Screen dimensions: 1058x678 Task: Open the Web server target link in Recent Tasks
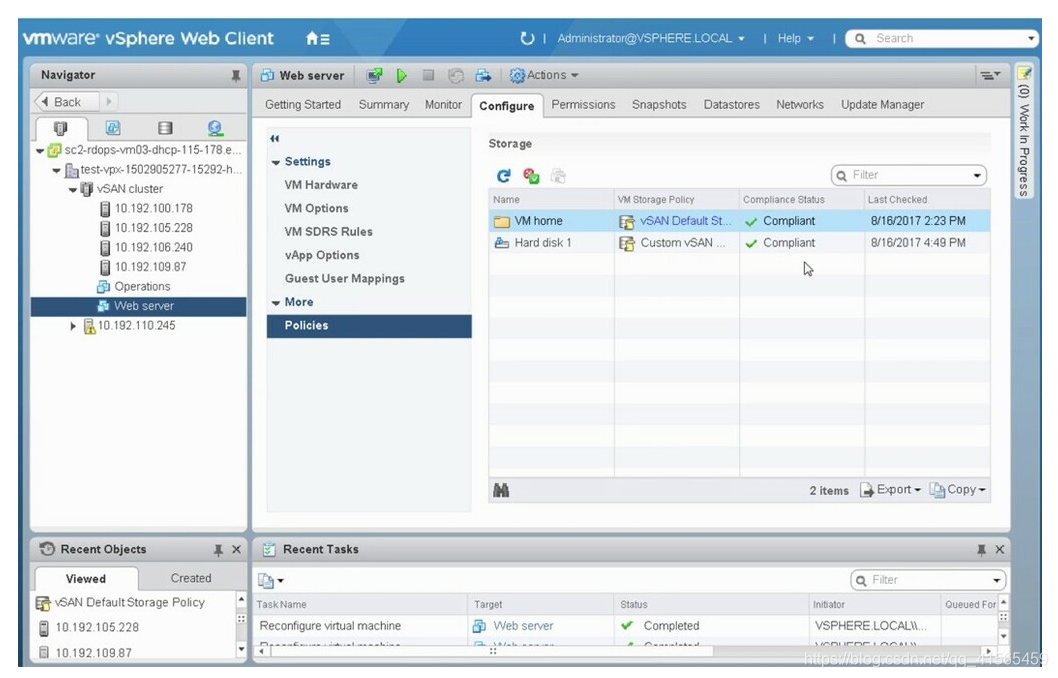click(x=523, y=626)
